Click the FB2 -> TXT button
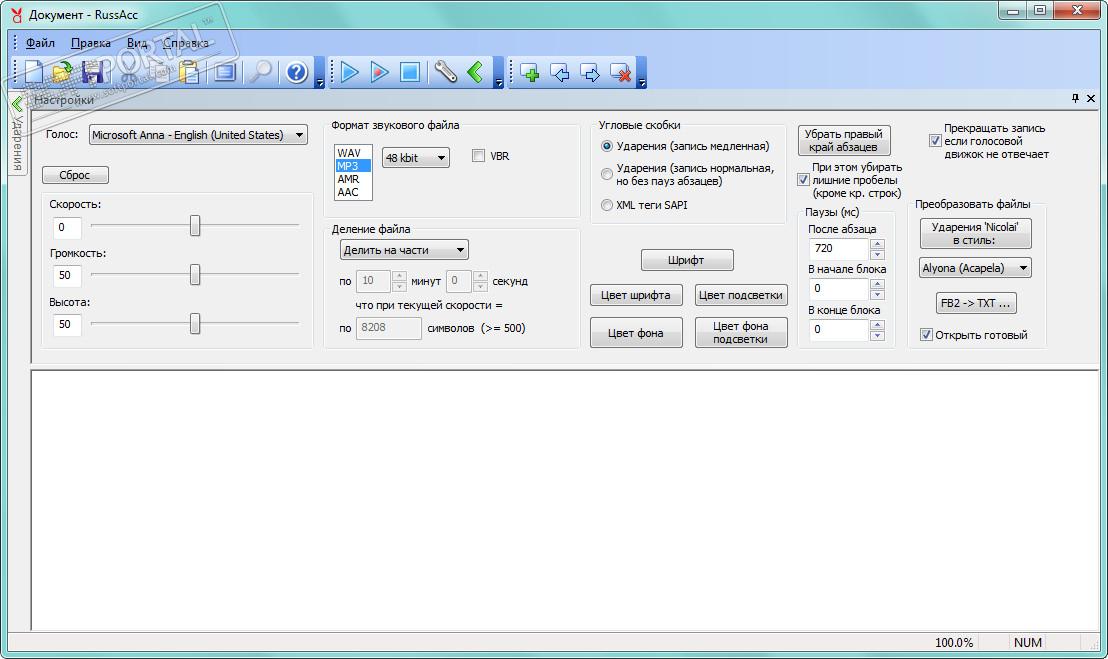 tap(975, 303)
